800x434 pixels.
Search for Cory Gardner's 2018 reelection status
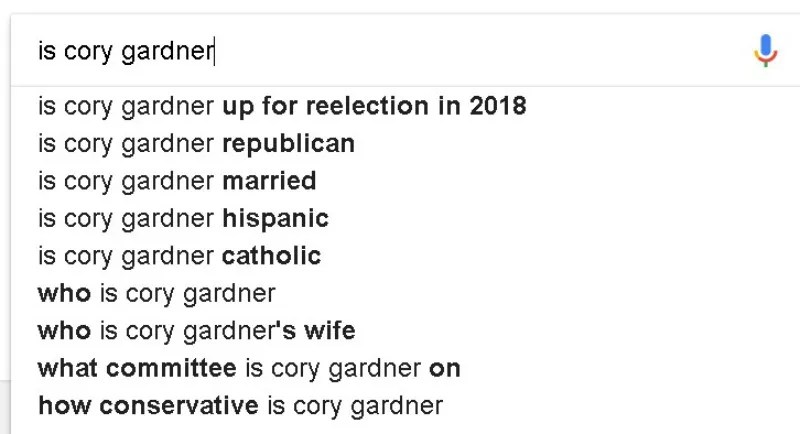[282, 106]
